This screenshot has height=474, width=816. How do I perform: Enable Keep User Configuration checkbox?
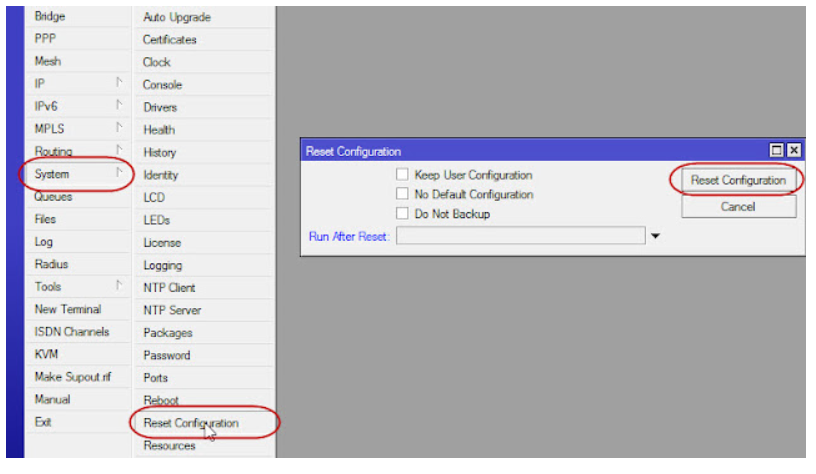tap(402, 174)
